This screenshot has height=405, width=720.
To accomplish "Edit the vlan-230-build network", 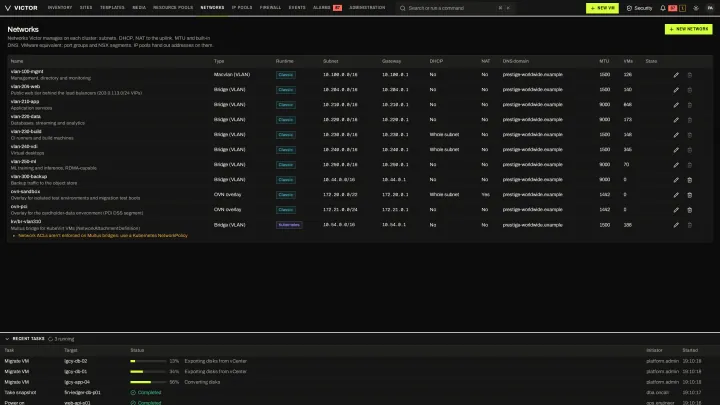I will (676, 135).
